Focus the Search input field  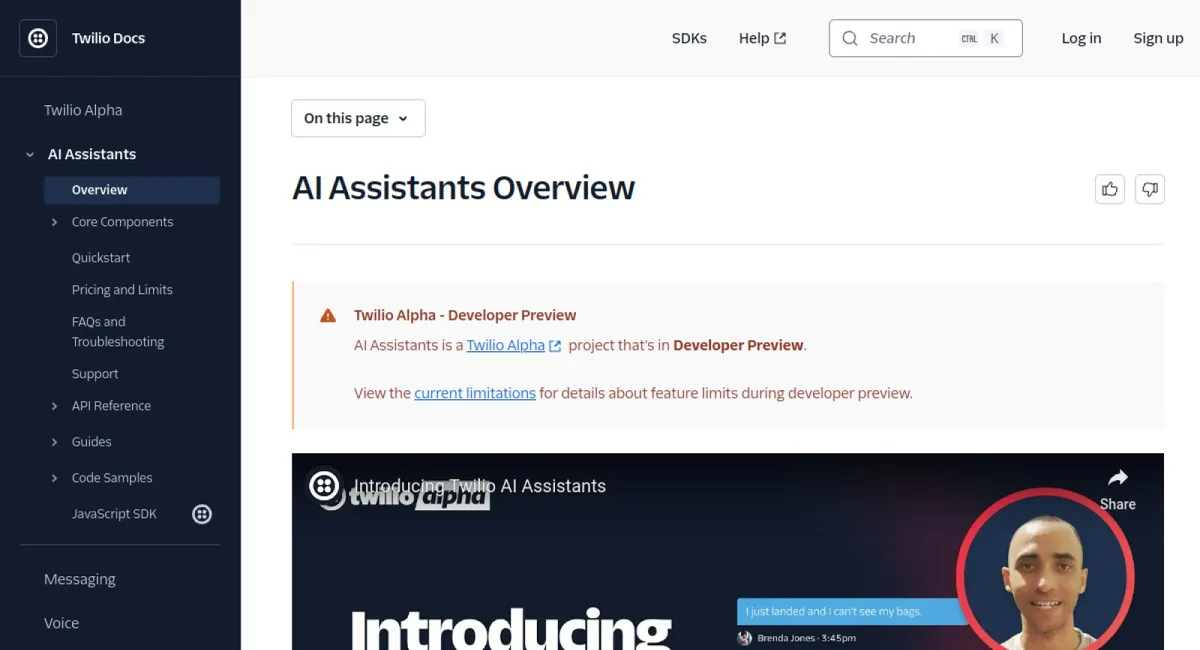925,38
